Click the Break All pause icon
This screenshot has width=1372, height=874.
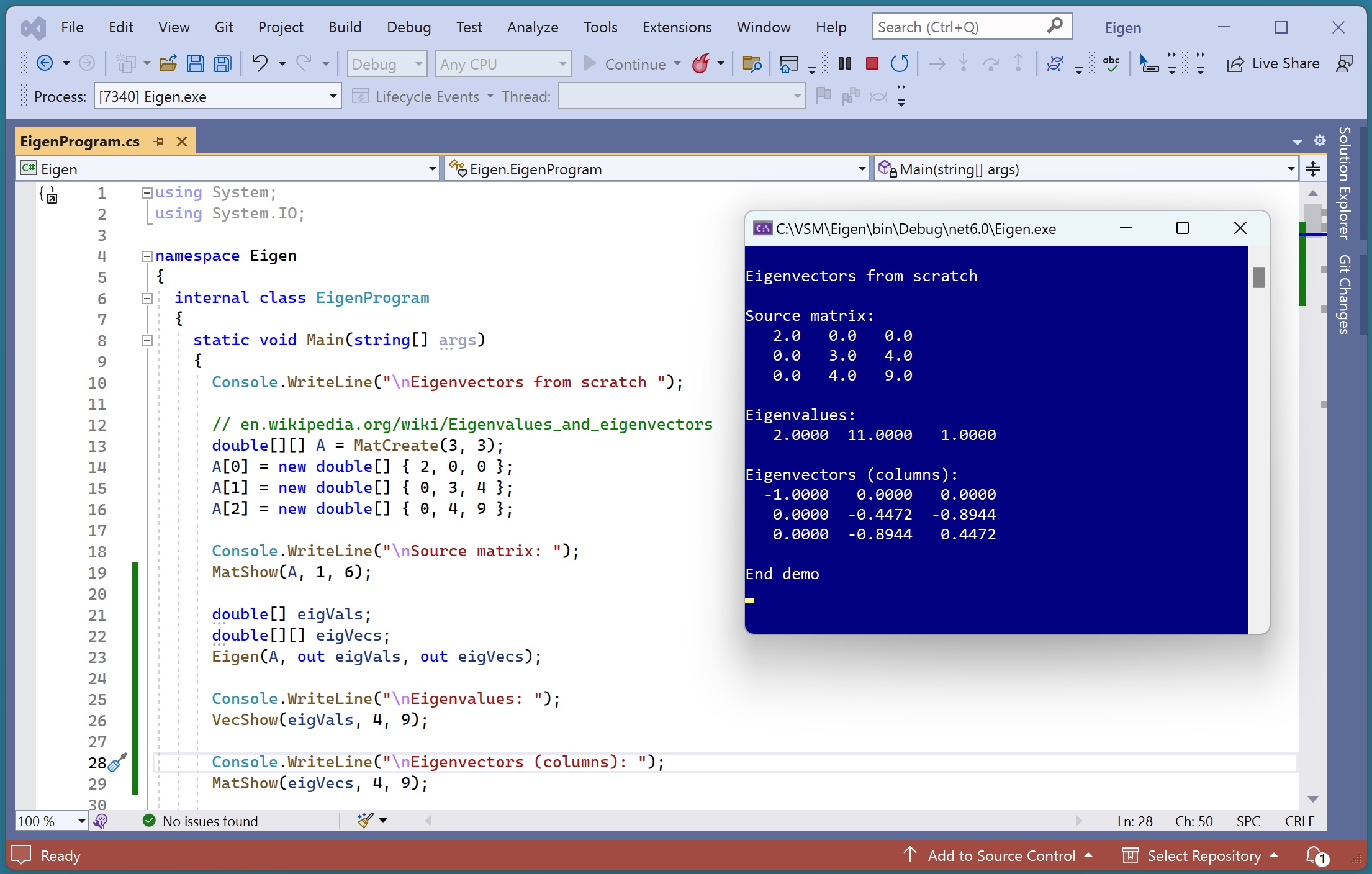pyautogui.click(x=844, y=63)
